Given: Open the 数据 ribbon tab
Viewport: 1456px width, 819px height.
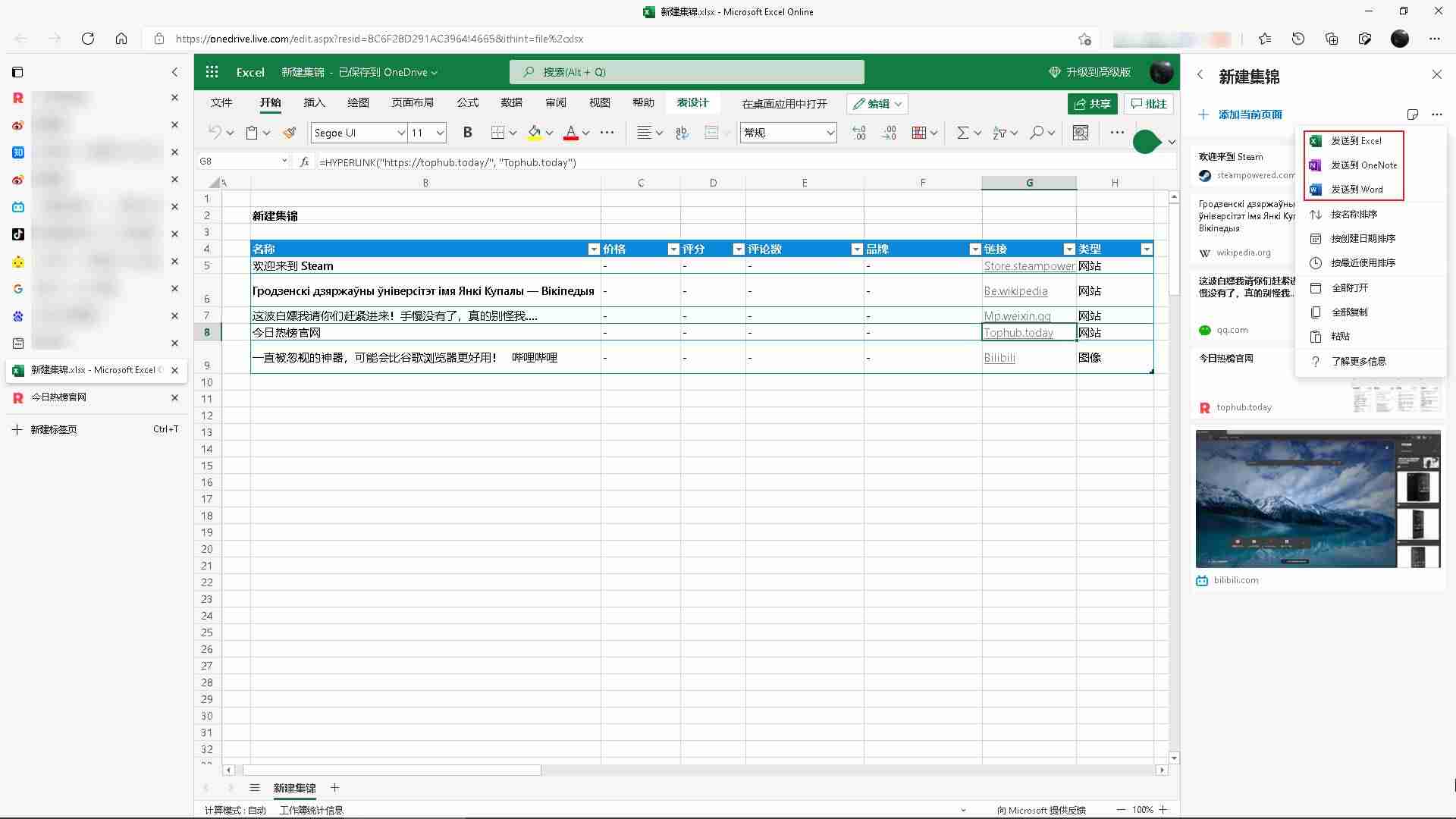Looking at the screenshot, I should coord(511,103).
